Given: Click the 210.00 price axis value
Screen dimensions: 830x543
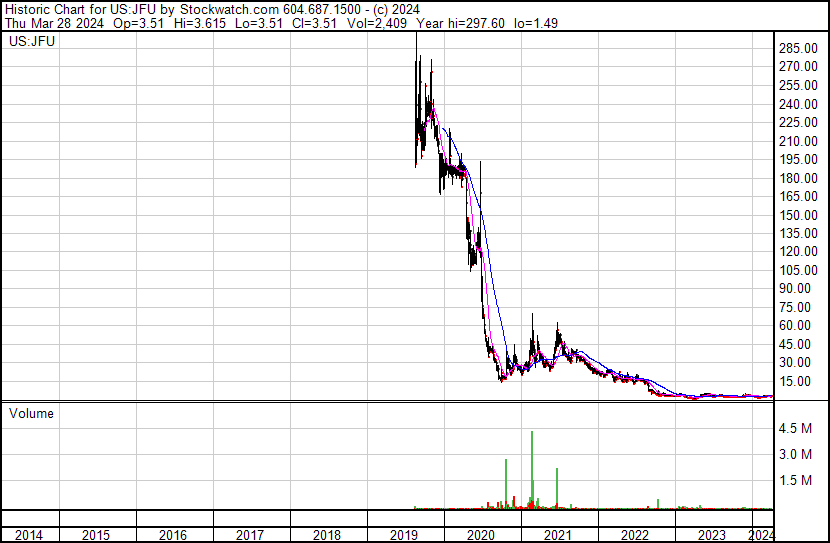Looking at the screenshot, I should tap(798, 141).
